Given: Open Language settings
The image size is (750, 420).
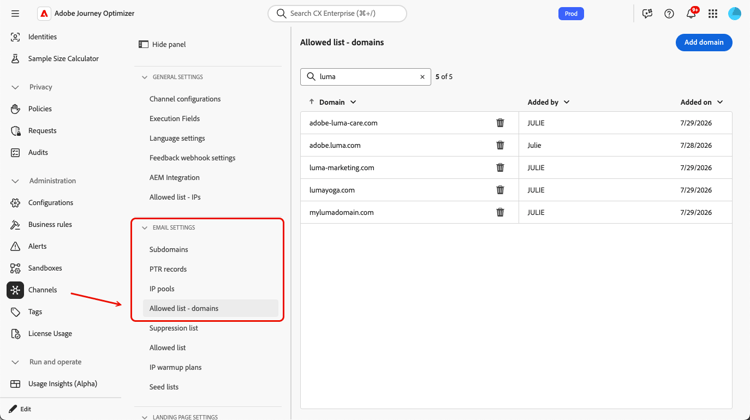Looking at the screenshot, I should click(177, 138).
